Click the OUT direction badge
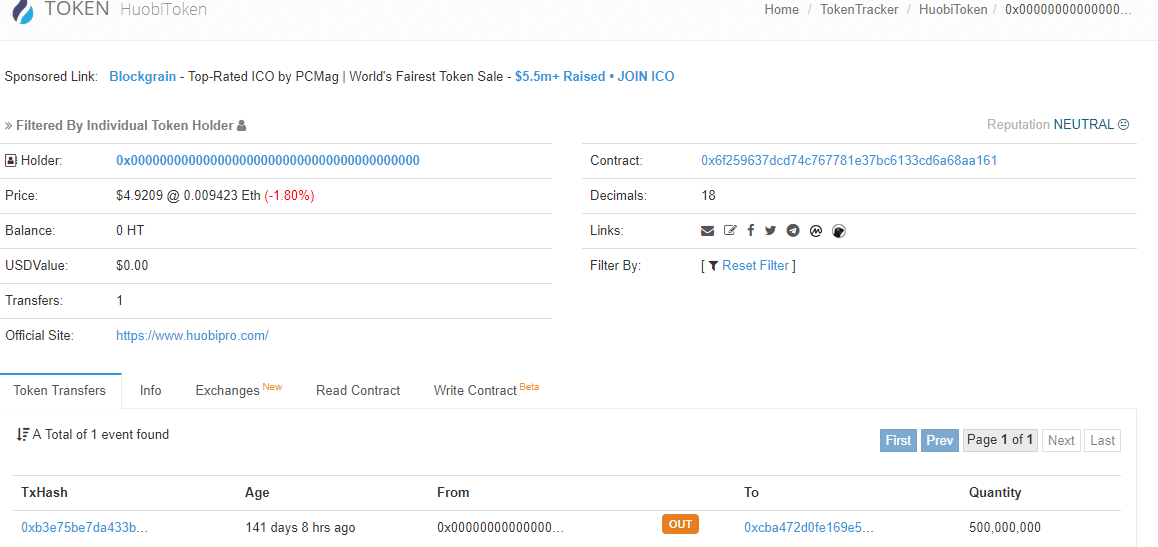The height and width of the screenshot is (547, 1158). [x=680, y=524]
